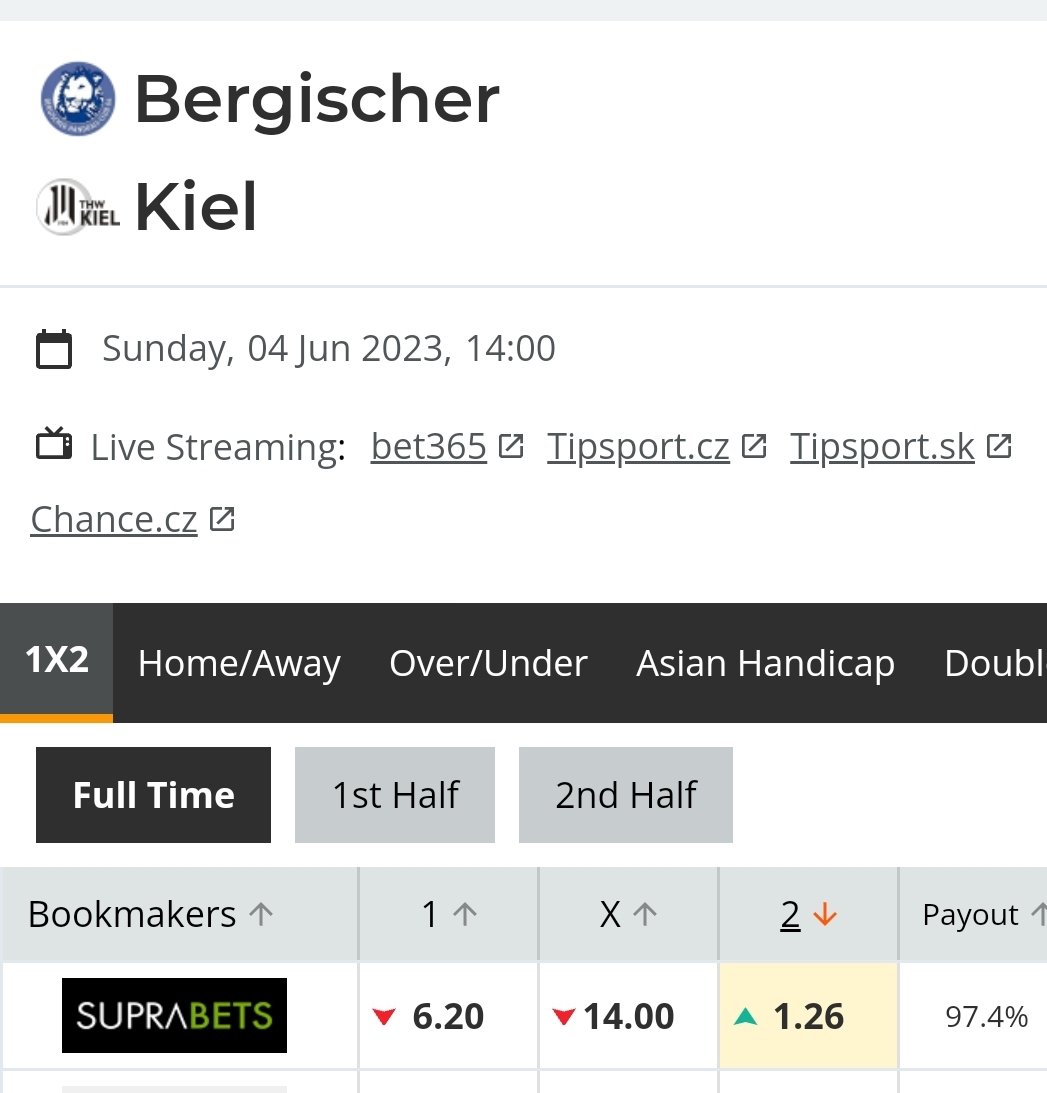Open the Suprabets bookmaker logo

tap(174, 1016)
